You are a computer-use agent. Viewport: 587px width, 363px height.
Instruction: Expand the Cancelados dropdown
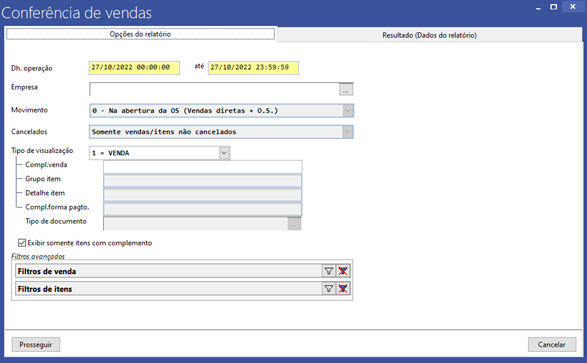pyautogui.click(x=348, y=132)
